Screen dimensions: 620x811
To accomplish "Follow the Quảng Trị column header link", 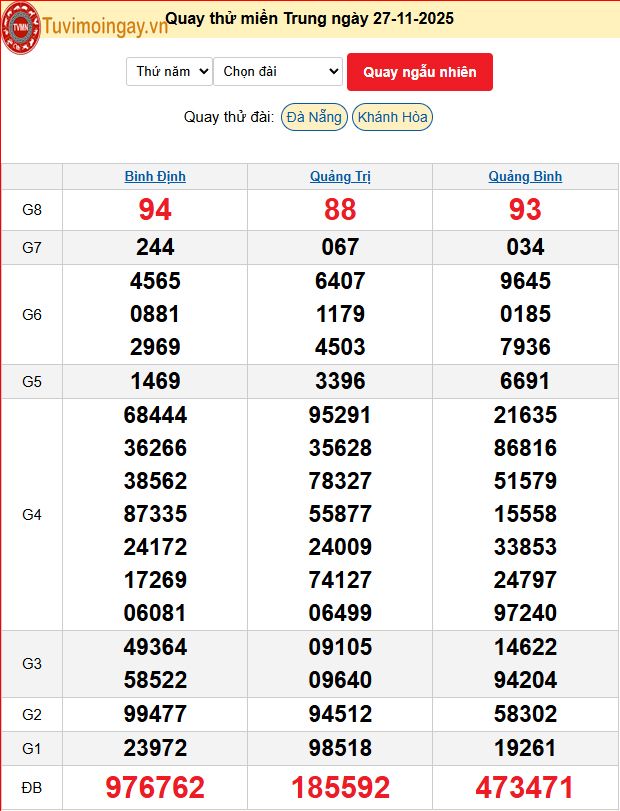I will point(340,176).
